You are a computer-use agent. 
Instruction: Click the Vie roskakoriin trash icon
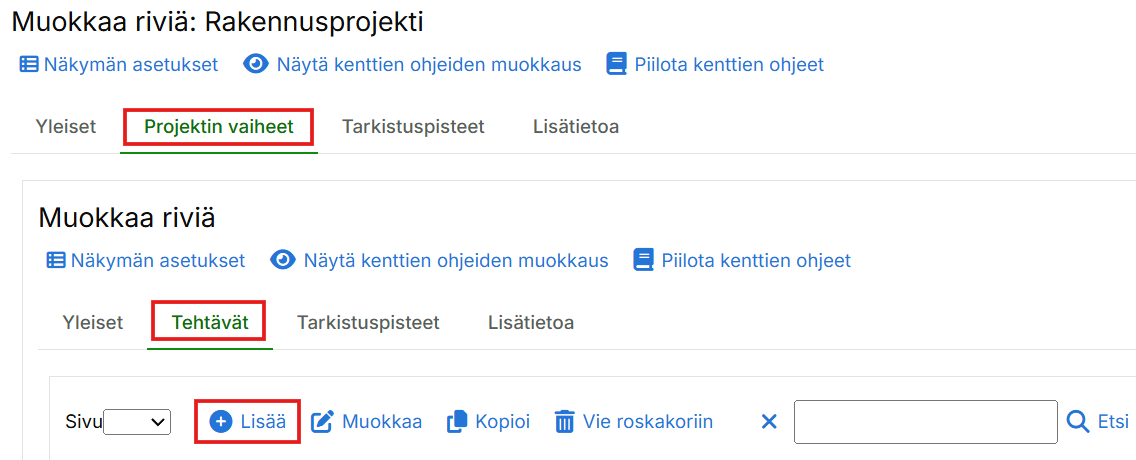[565, 422]
